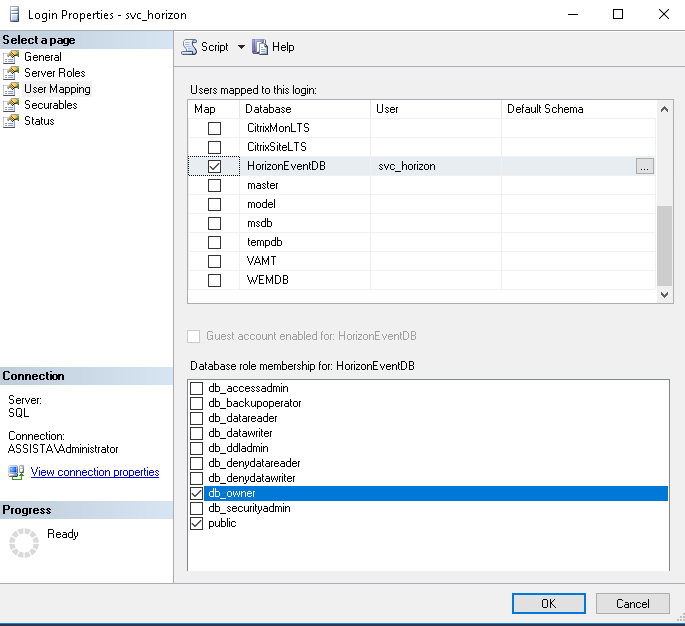Select the msdb database name
Image resolution: width=685 pixels, height=626 pixels.
point(259,223)
